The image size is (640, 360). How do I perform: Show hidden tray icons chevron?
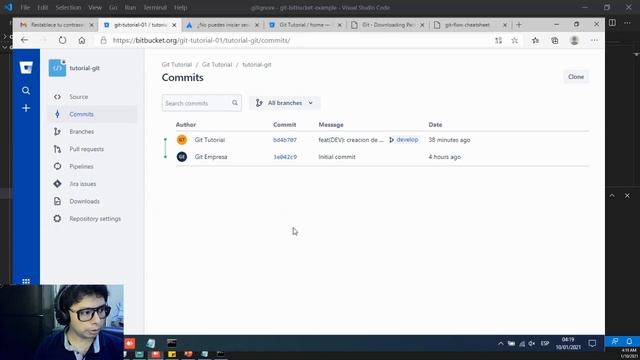[x=500, y=344]
